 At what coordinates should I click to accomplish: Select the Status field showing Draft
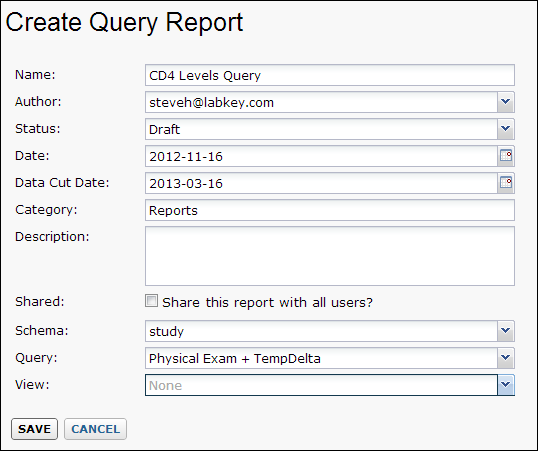[321, 129]
